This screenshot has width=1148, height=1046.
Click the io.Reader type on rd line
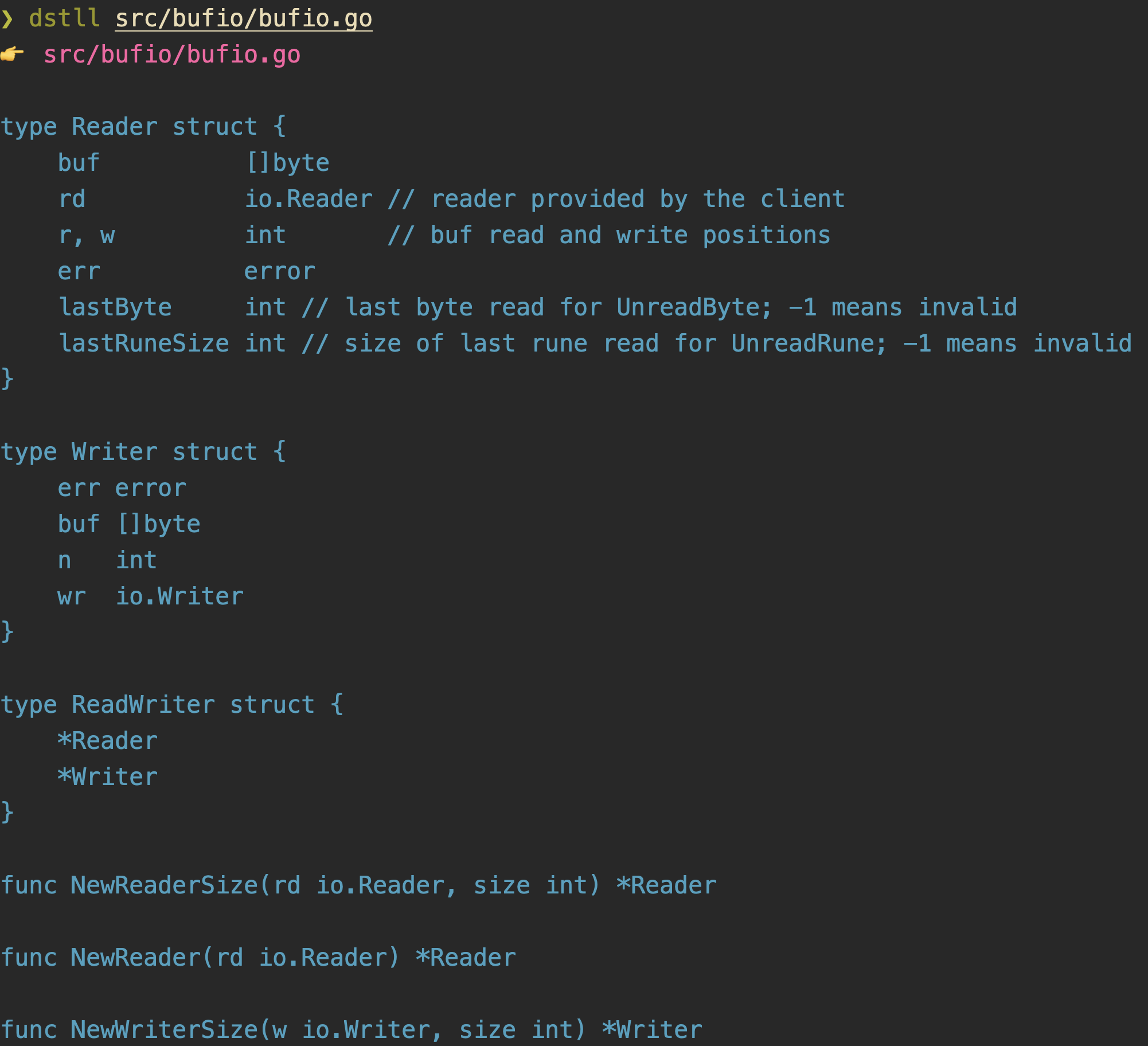(309, 199)
